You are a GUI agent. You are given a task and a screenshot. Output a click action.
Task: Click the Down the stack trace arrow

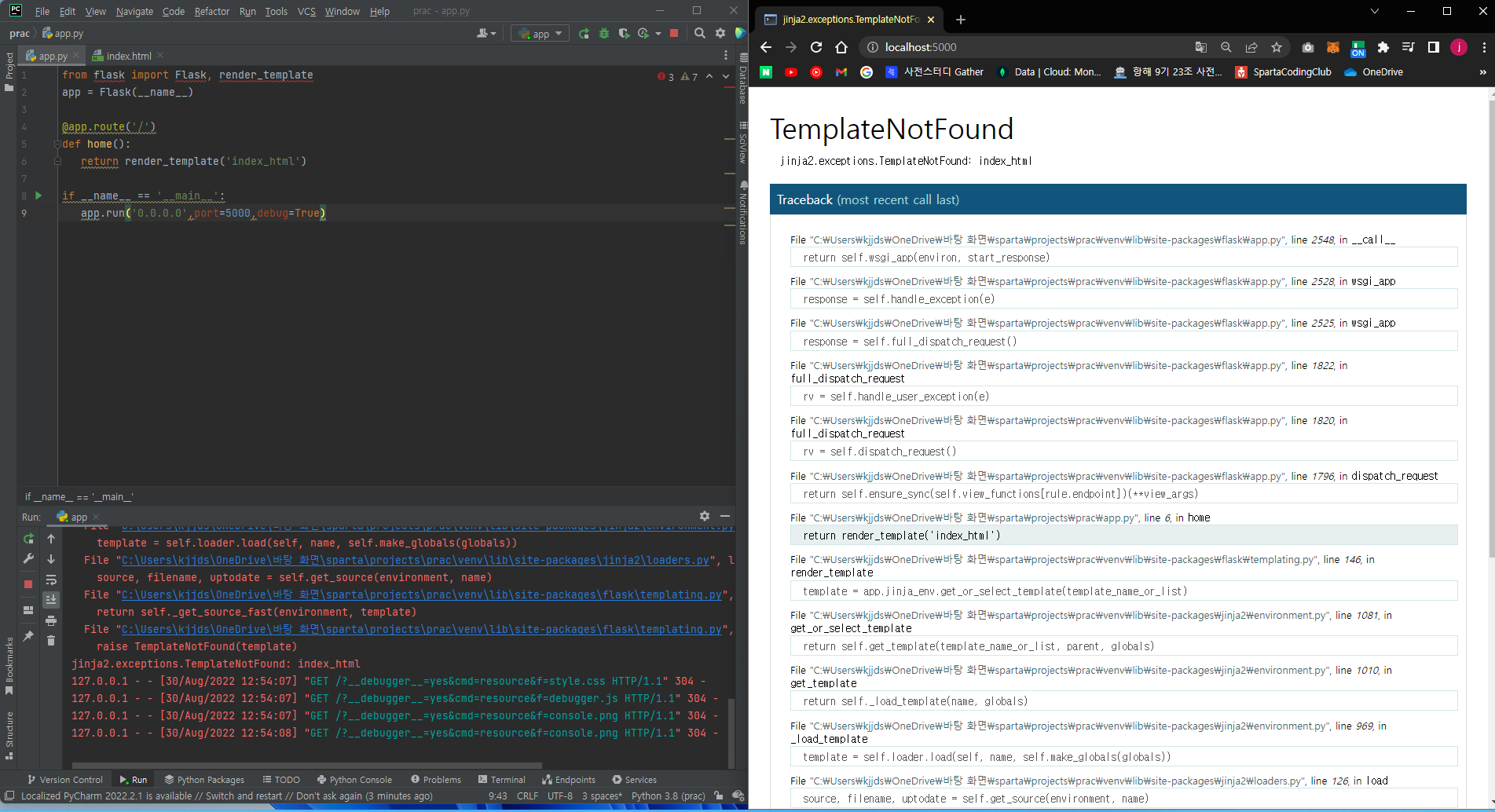[x=51, y=559]
